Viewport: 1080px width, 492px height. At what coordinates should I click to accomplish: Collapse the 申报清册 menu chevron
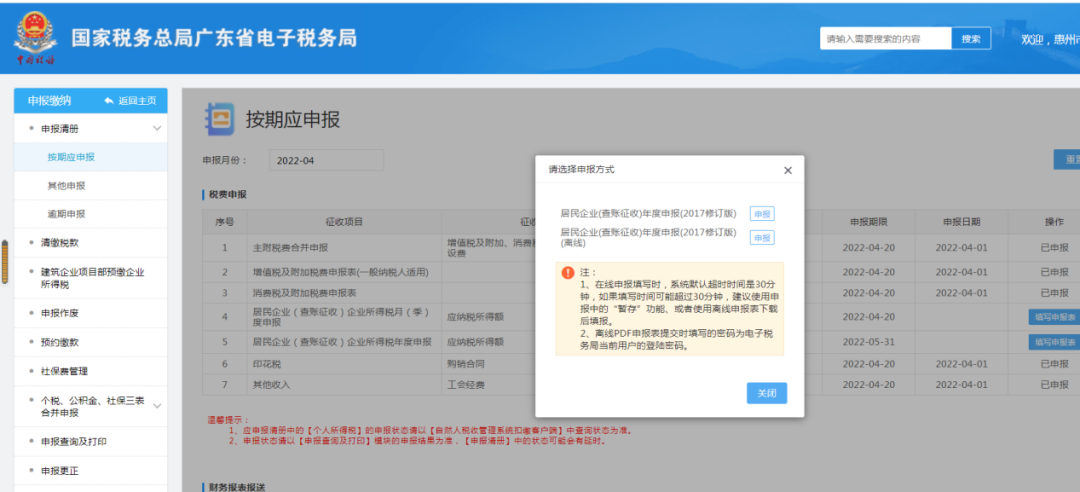(x=157, y=129)
